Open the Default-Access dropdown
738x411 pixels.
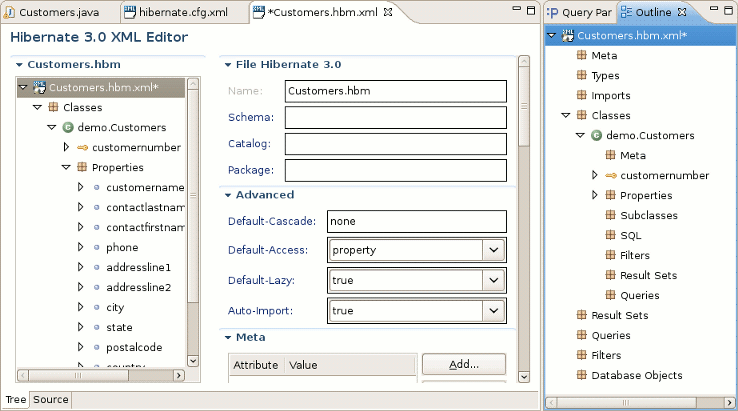492,250
